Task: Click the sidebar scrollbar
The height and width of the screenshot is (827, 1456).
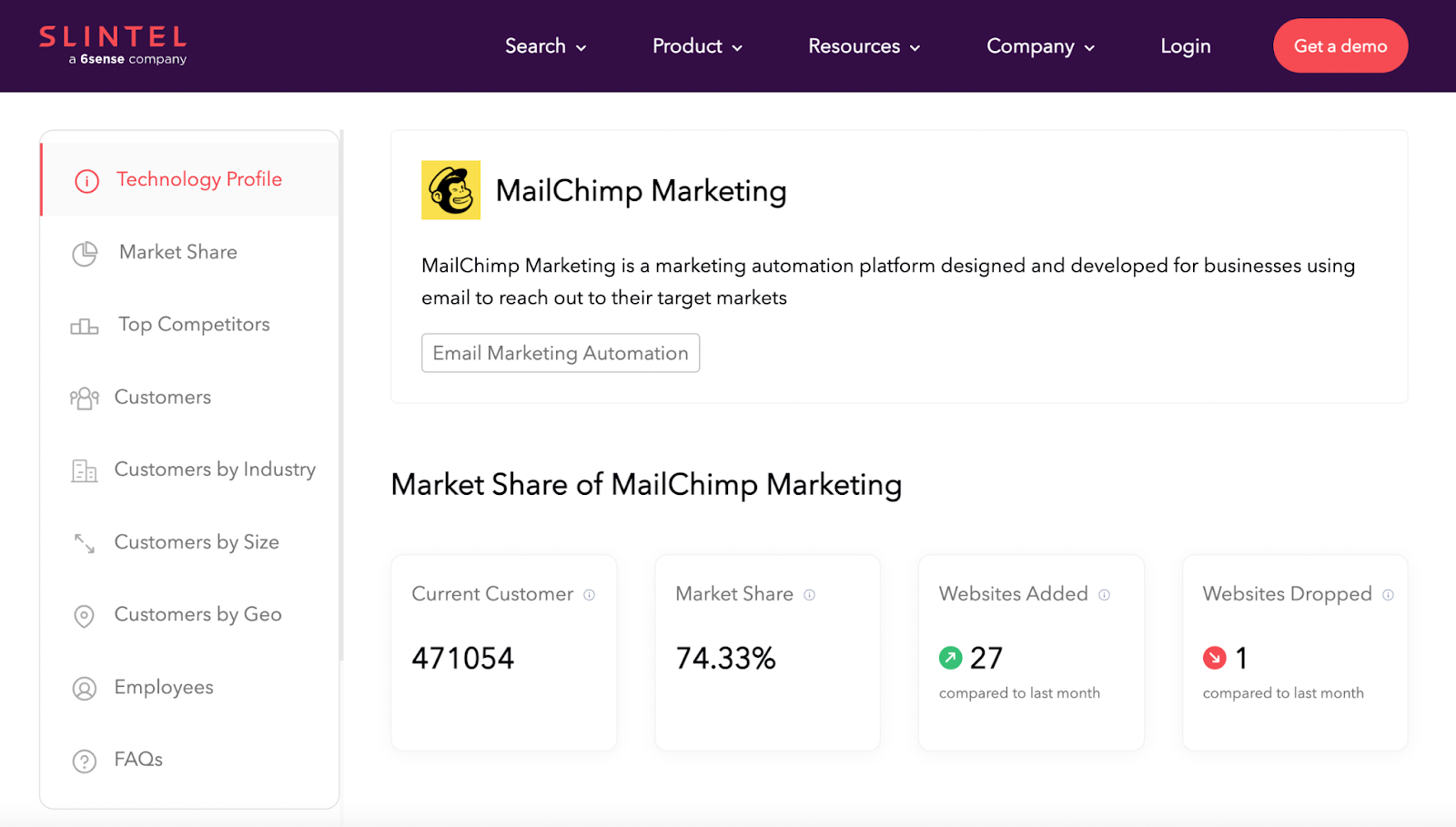Action: click(x=341, y=396)
